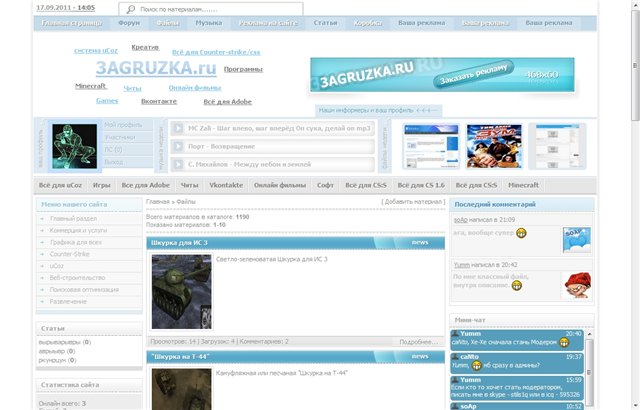Select the "Всё для CS 1.6" category tab
Image resolution: width=640 pixels, height=410 pixels.
pyautogui.click(x=421, y=185)
